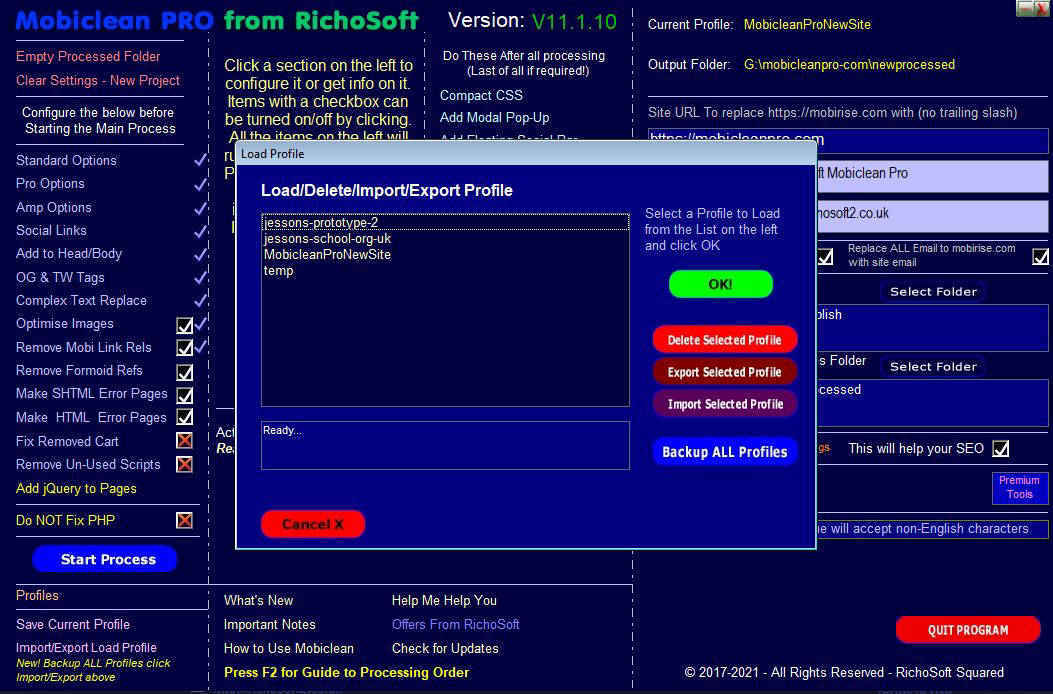Click QUIT PROGRAM button
The image size is (1053, 694).
coord(968,630)
